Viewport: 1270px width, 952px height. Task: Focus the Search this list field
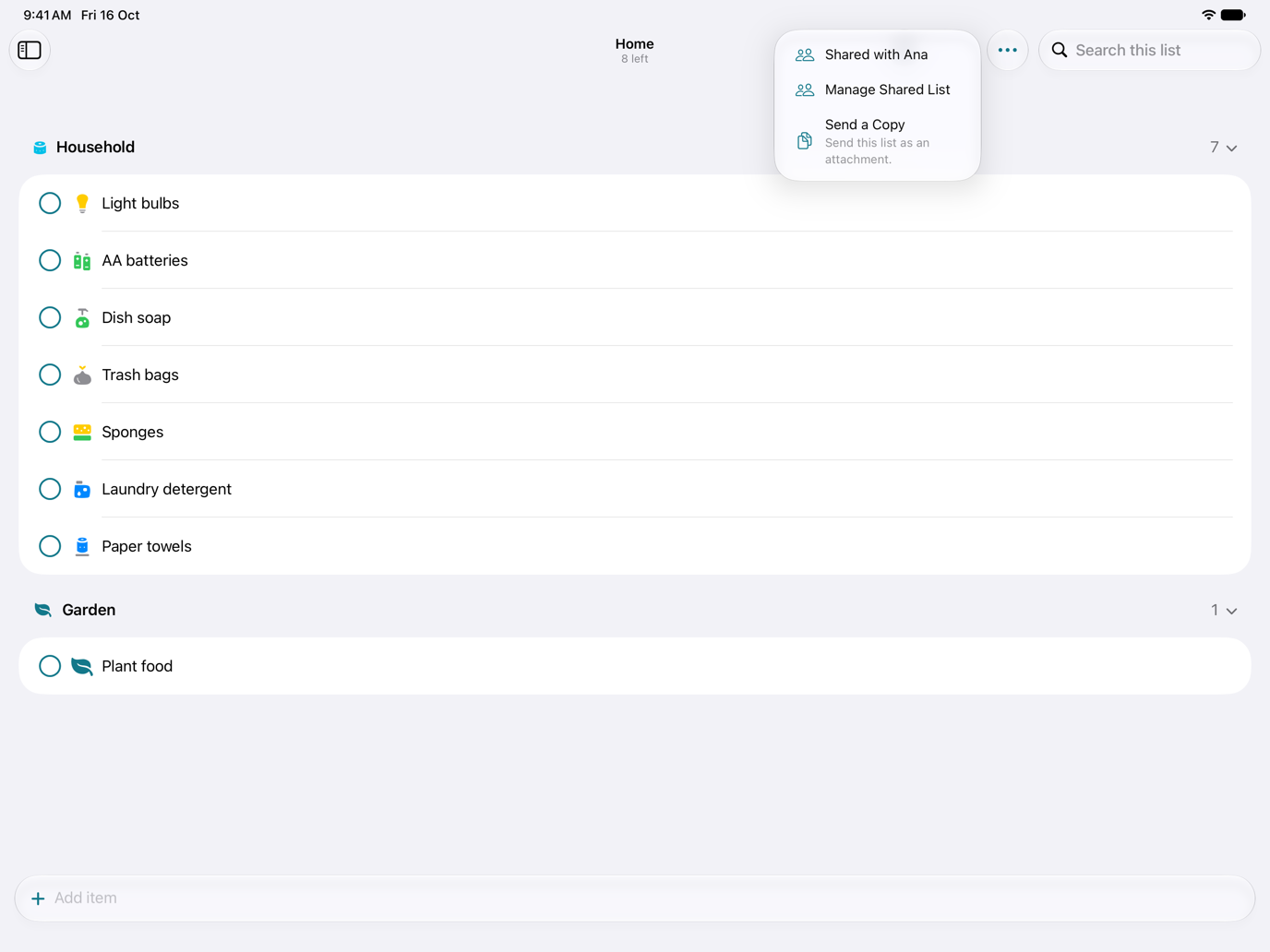(x=1149, y=50)
